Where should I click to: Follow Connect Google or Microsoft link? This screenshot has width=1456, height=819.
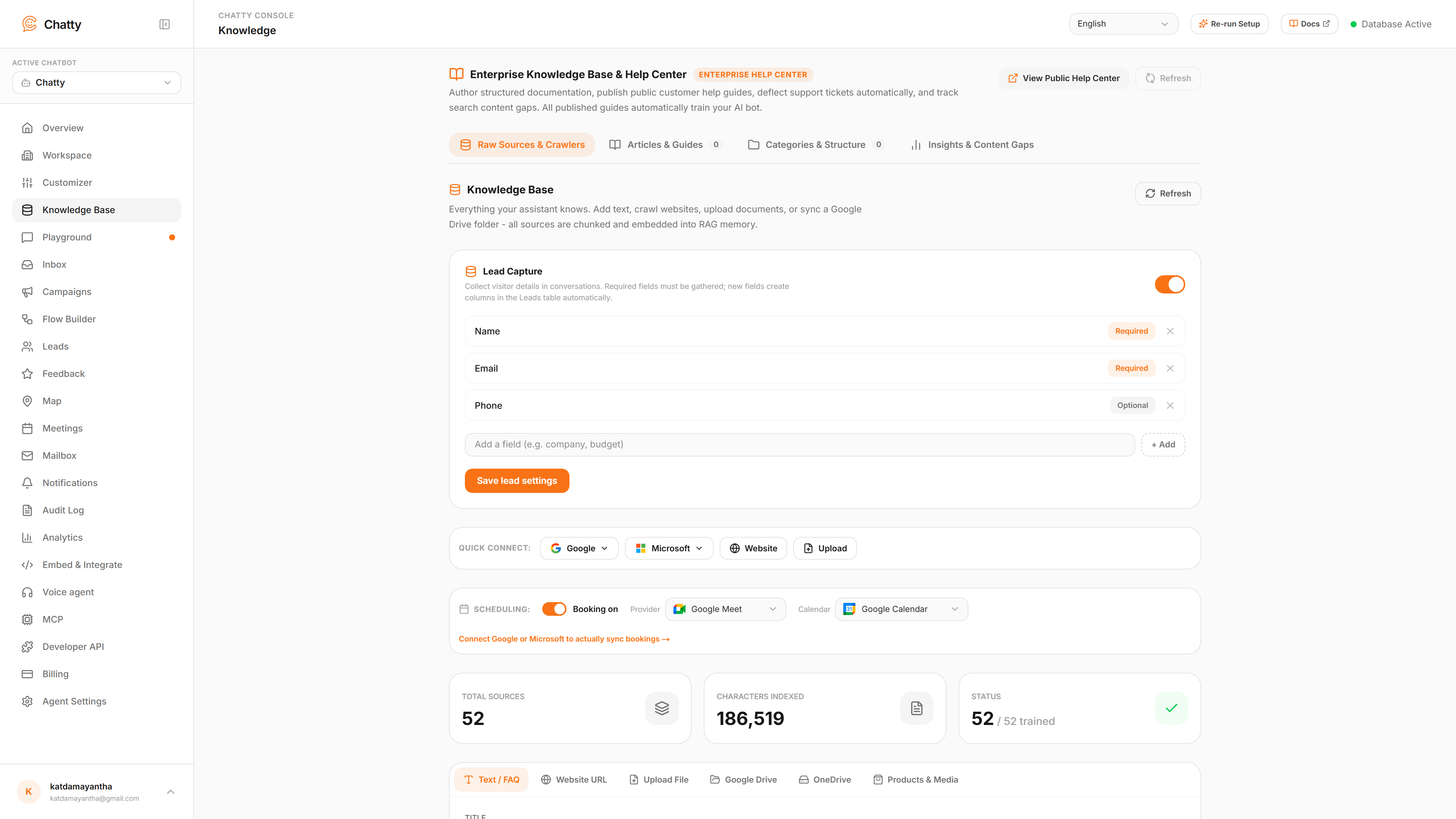pos(563,639)
